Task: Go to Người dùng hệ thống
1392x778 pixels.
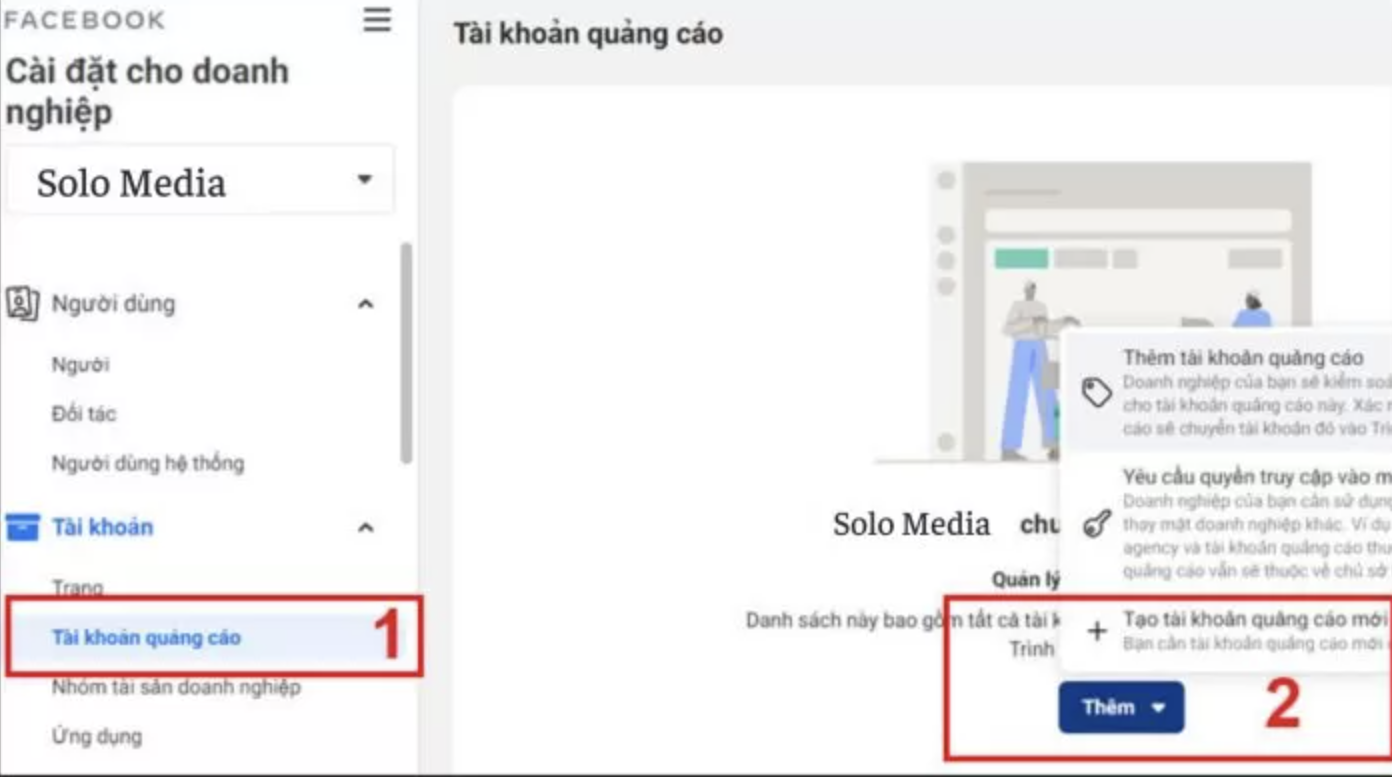Action: click(148, 463)
